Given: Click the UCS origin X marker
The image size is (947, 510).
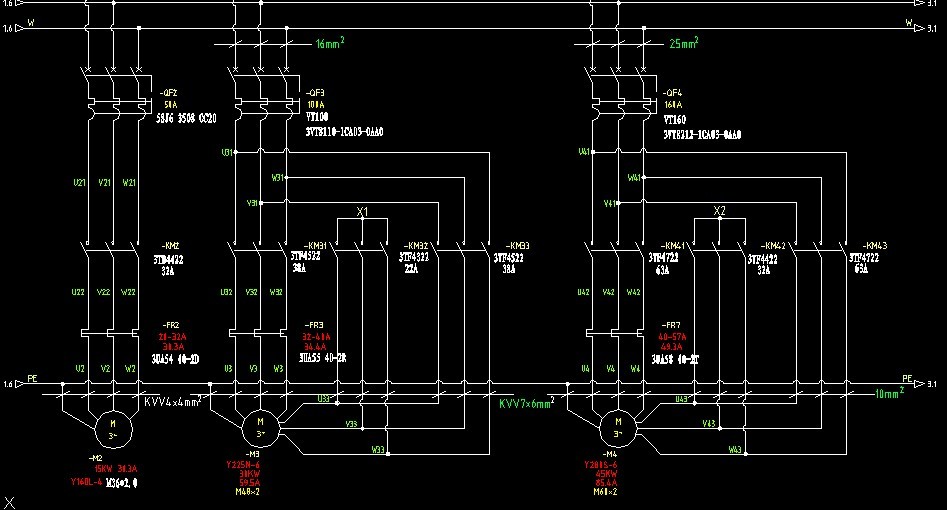Looking at the screenshot, I should click(x=9, y=501).
